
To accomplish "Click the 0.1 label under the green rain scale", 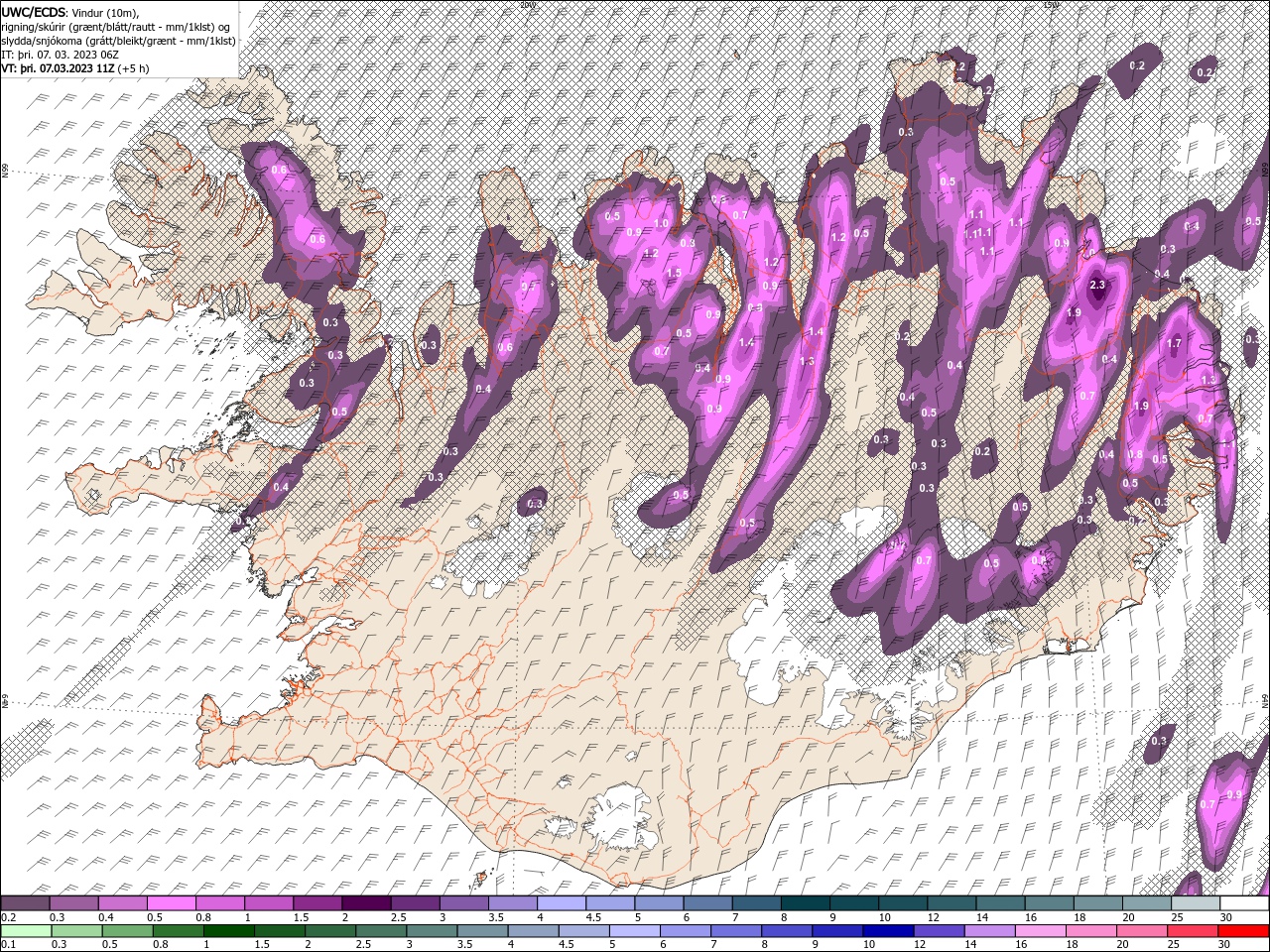I will 9,945.
